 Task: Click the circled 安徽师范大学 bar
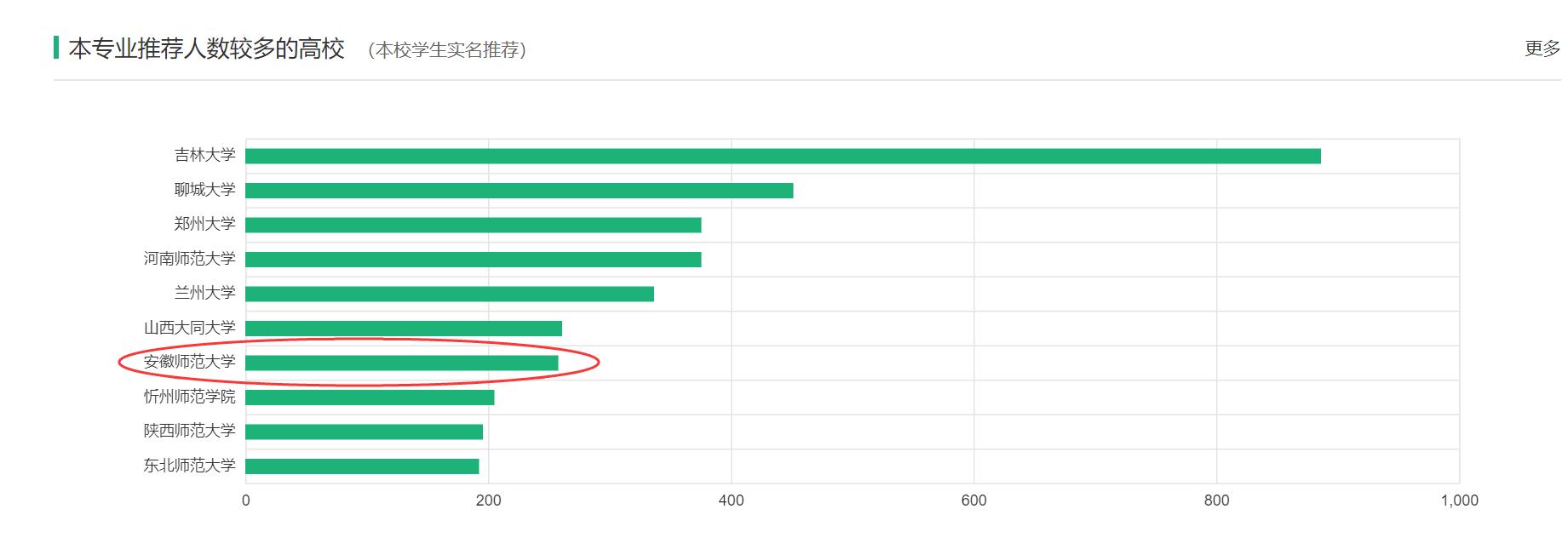coord(402,363)
